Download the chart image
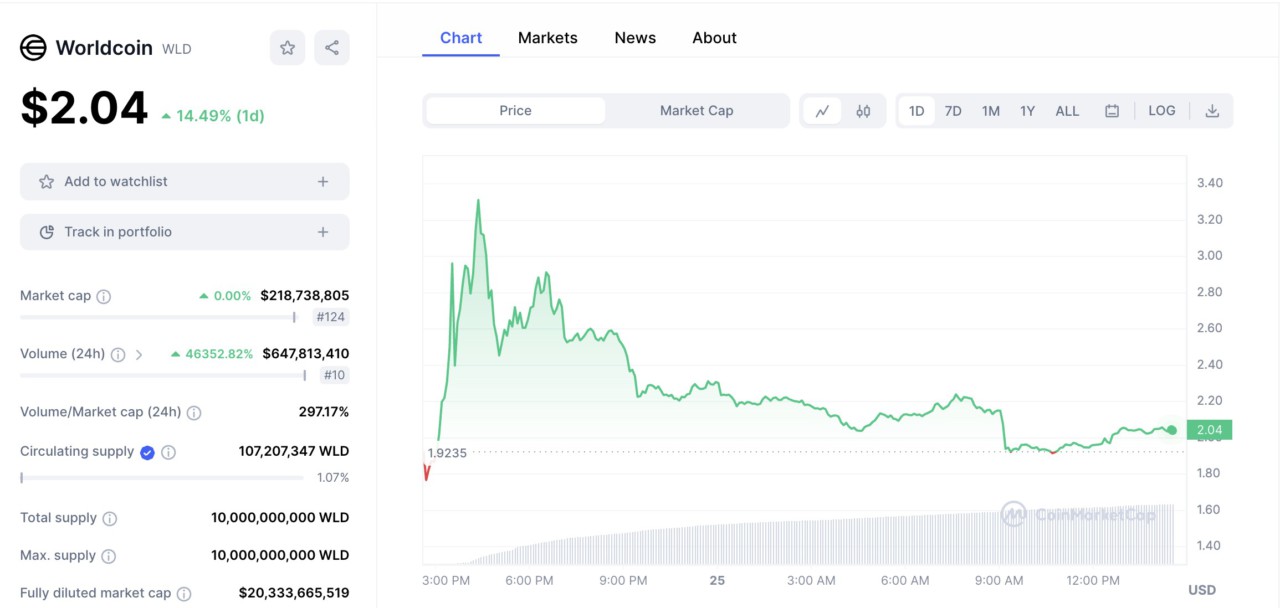The width and height of the screenshot is (1280, 608). click(x=1213, y=110)
